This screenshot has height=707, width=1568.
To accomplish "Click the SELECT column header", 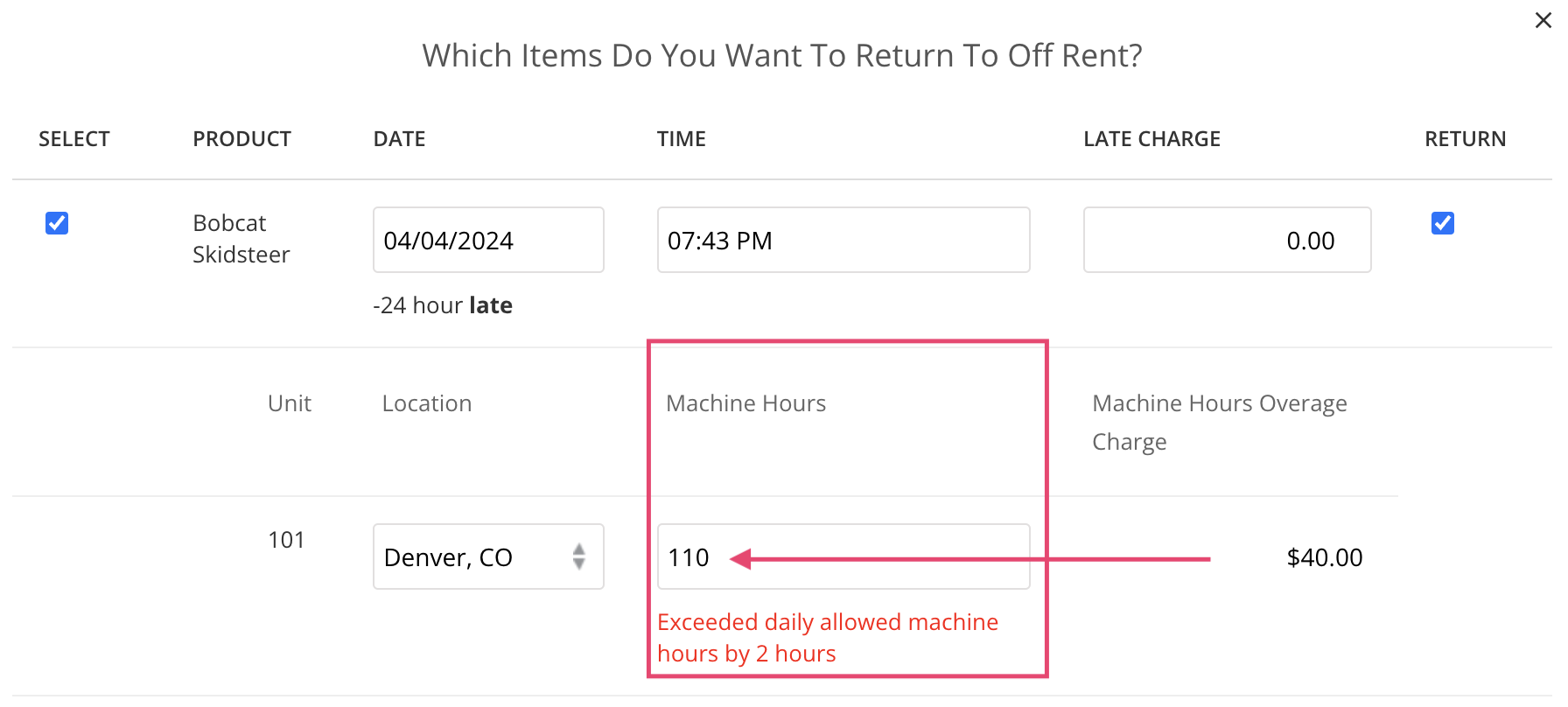I will [x=73, y=138].
